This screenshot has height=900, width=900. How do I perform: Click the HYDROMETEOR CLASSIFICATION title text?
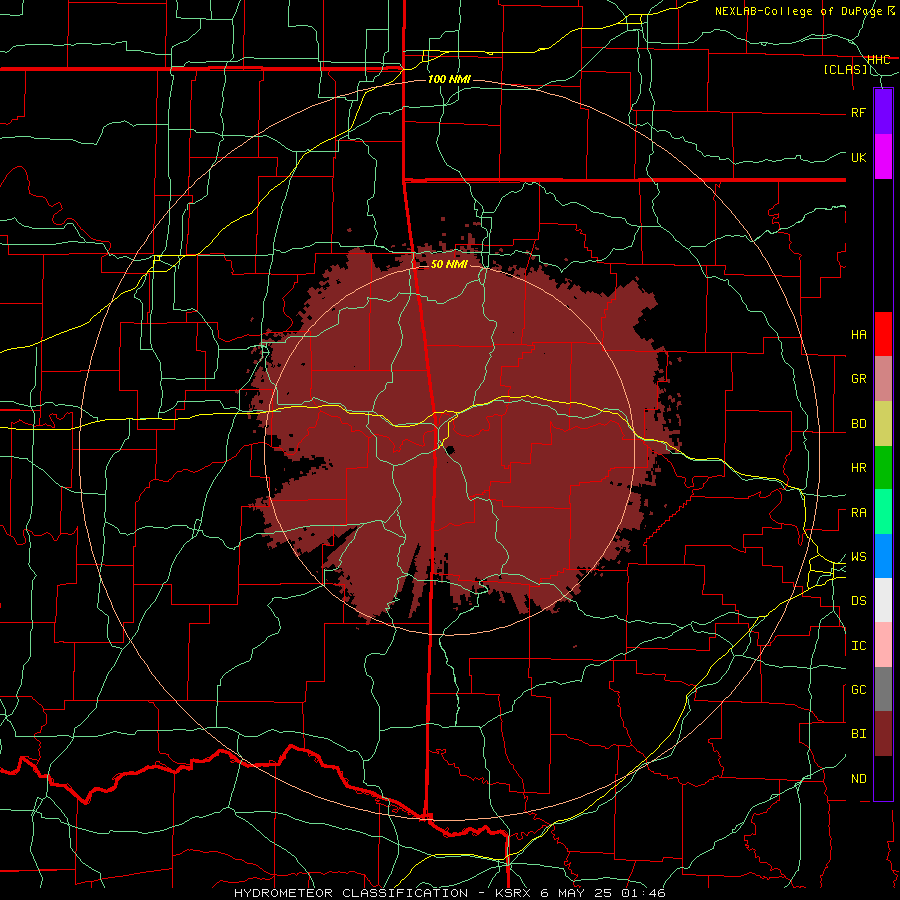click(x=351, y=893)
